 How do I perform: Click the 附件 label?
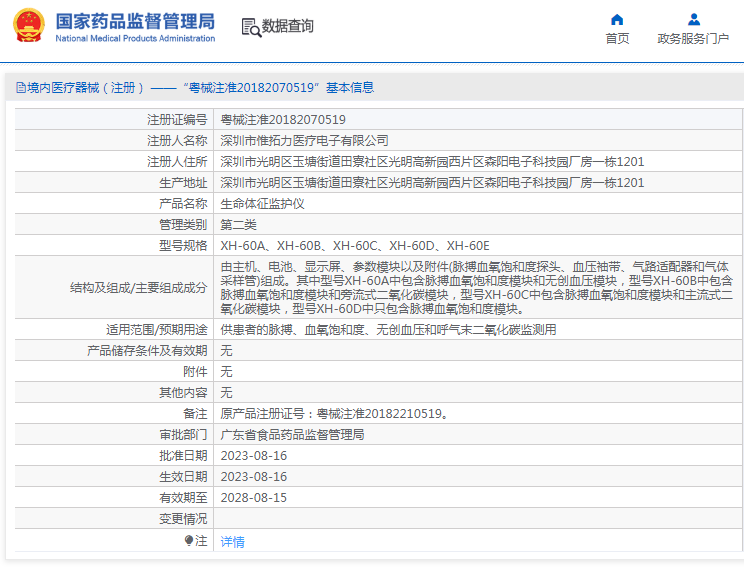pyautogui.click(x=195, y=371)
